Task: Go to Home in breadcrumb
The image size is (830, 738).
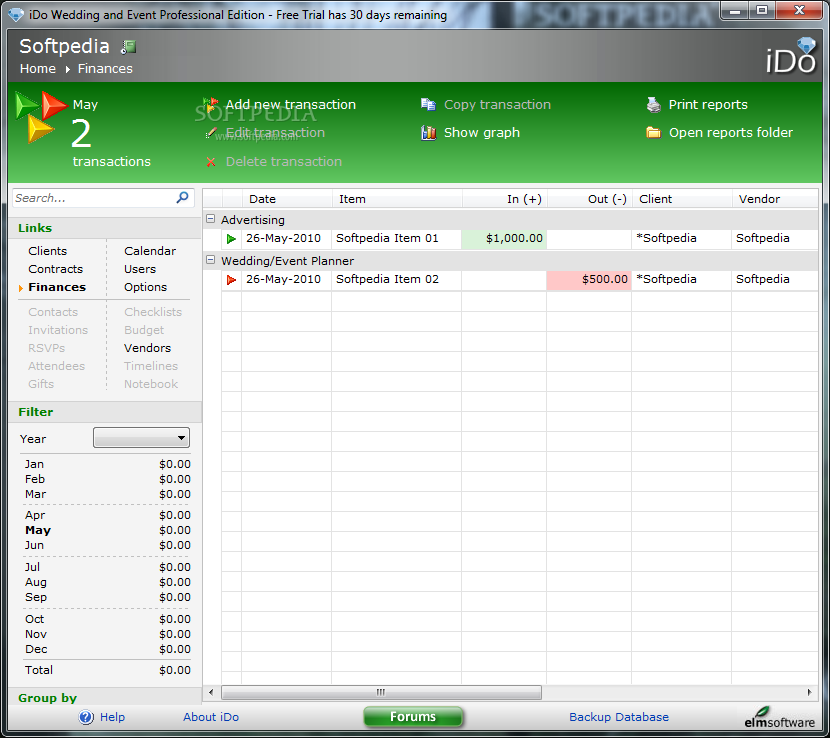Action: click(38, 69)
